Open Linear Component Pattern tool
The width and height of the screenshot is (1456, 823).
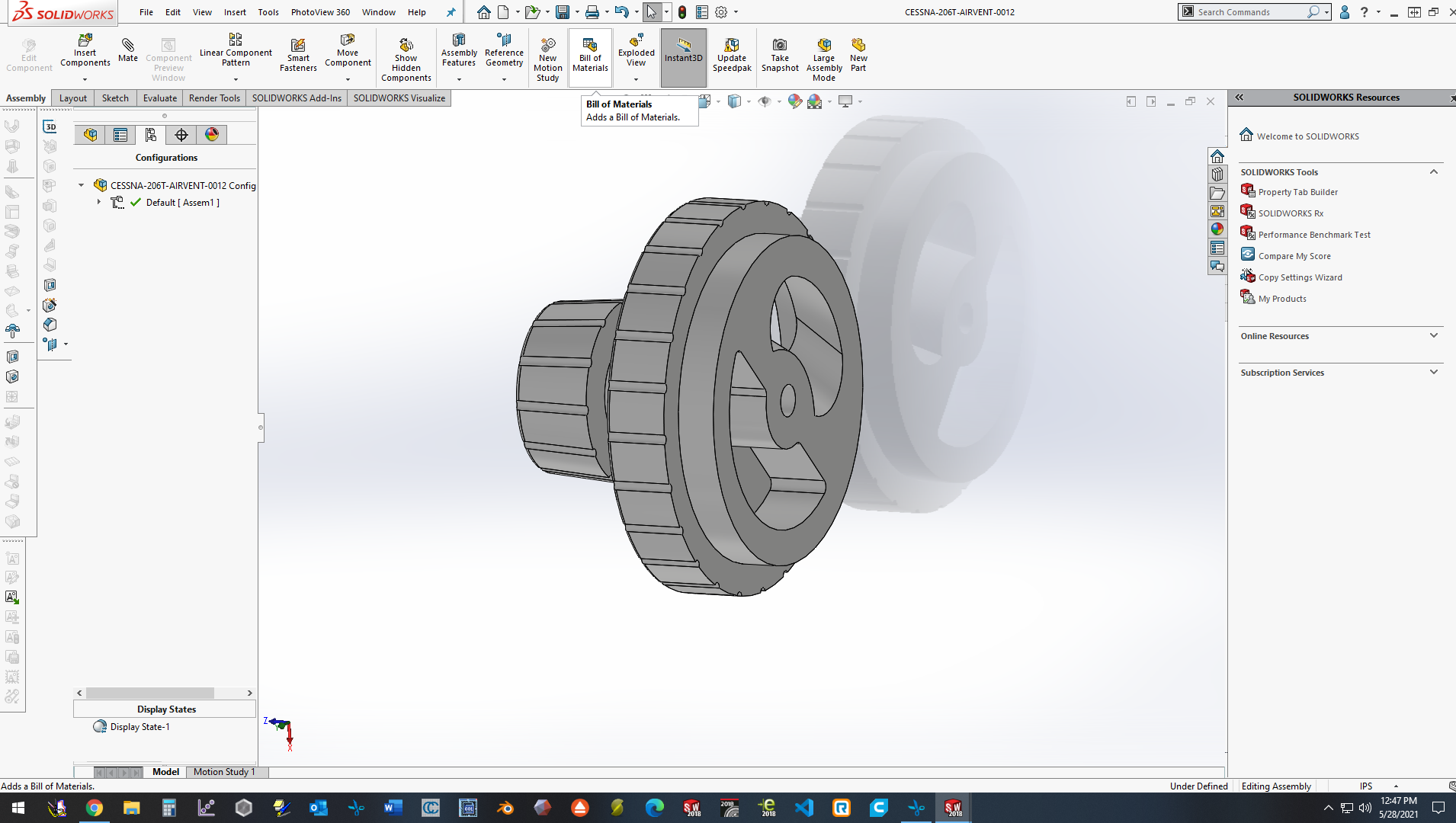(236, 50)
